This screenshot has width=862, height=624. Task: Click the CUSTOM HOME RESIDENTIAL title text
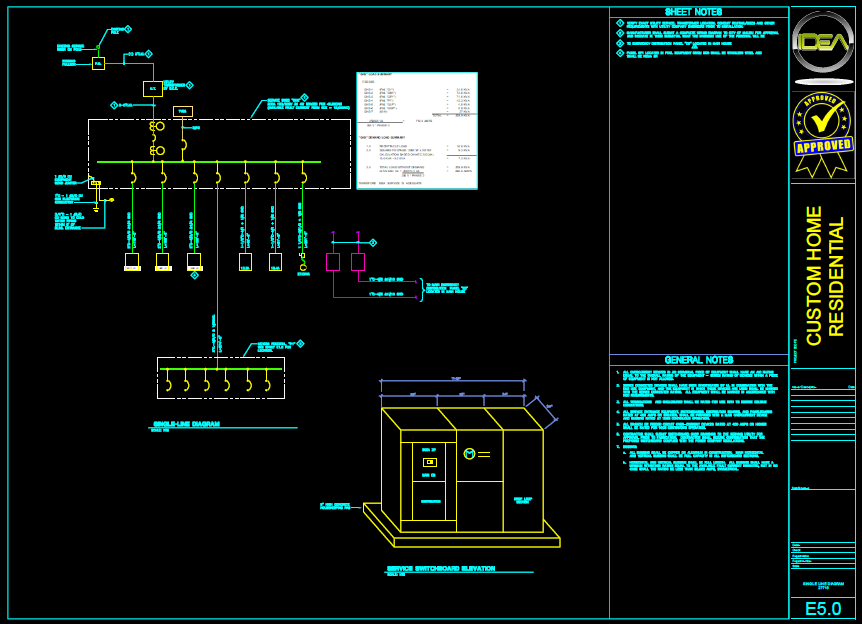point(825,275)
